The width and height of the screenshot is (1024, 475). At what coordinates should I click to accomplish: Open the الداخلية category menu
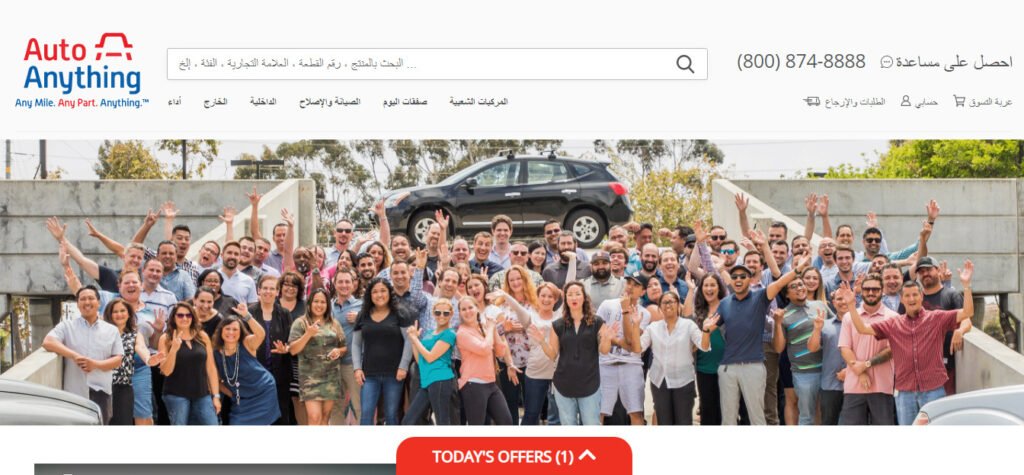pos(263,102)
